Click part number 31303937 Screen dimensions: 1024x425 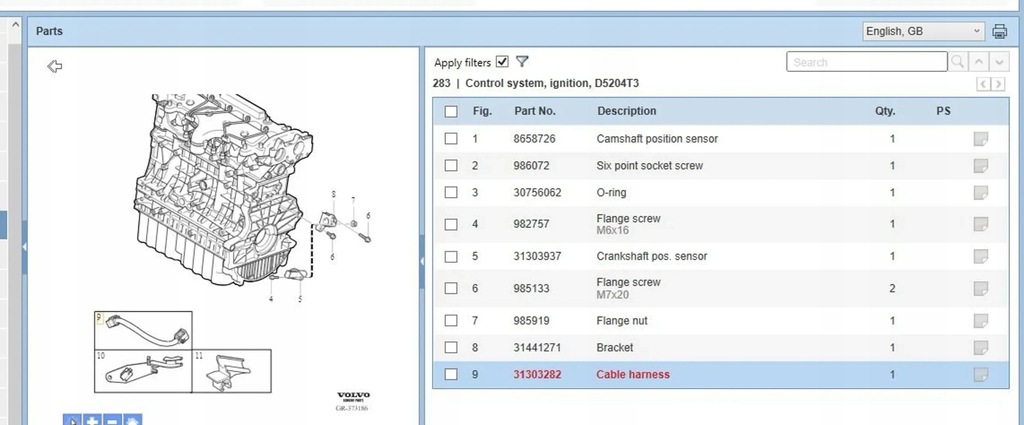(x=537, y=256)
